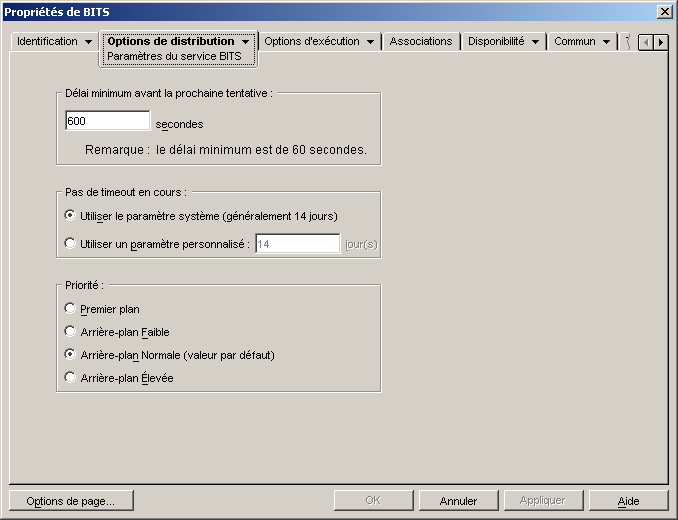The image size is (678, 520).
Task: Expand the Commun tab dropdown arrow
Action: [x=606, y=42]
